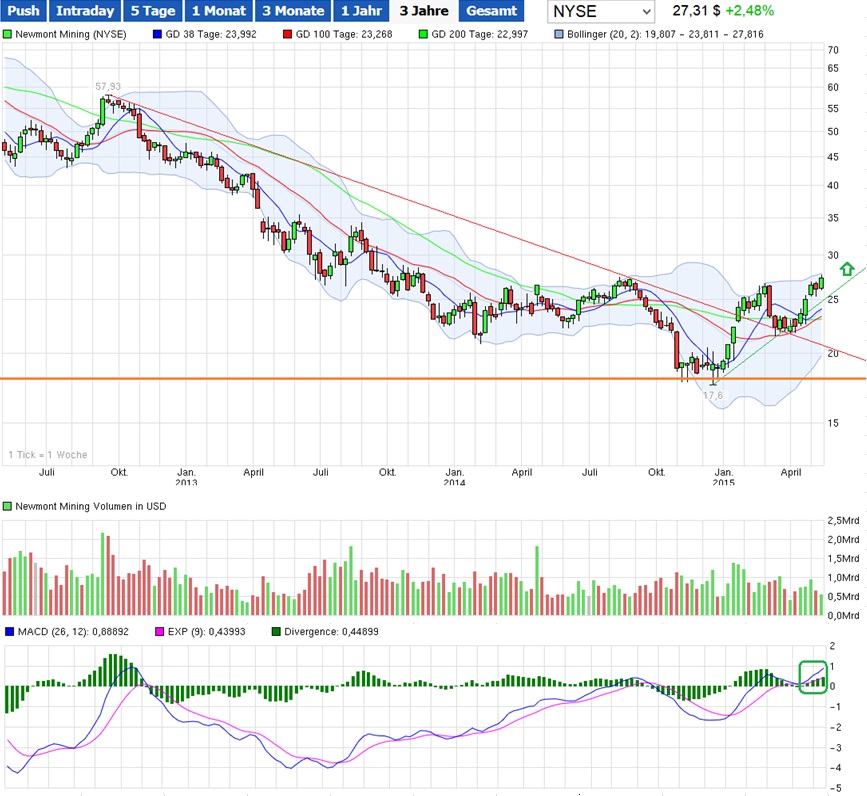
Task: Open the NYSE exchange dropdown
Action: click(601, 11)
